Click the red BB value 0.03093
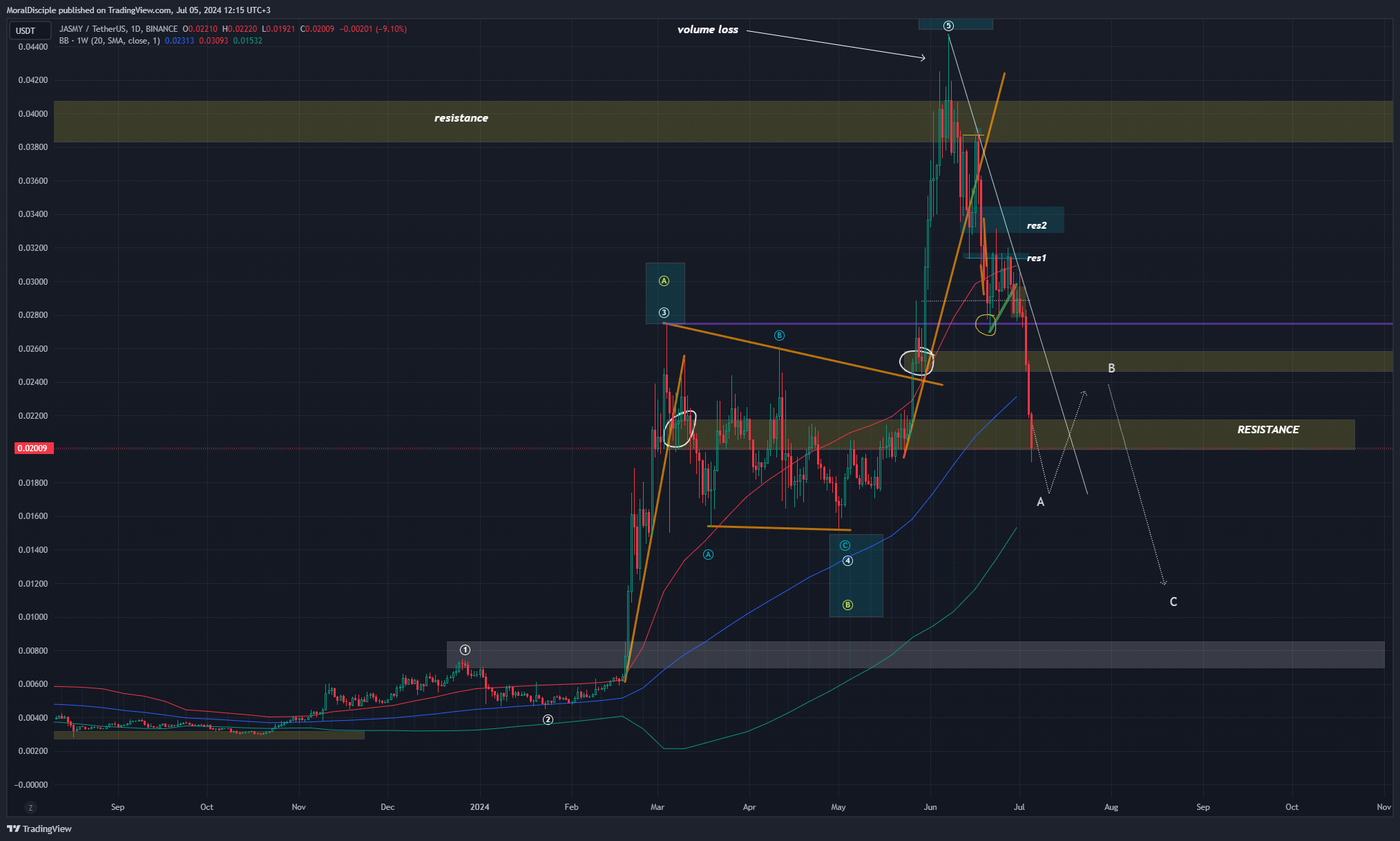This screenshot has width=1400, height=841. pyautogui.click(x=213, y=41)
